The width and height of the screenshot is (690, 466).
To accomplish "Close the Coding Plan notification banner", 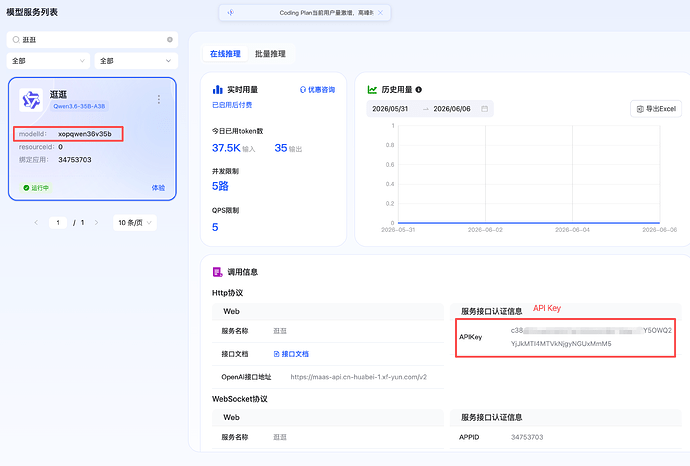I will [381, 13].
